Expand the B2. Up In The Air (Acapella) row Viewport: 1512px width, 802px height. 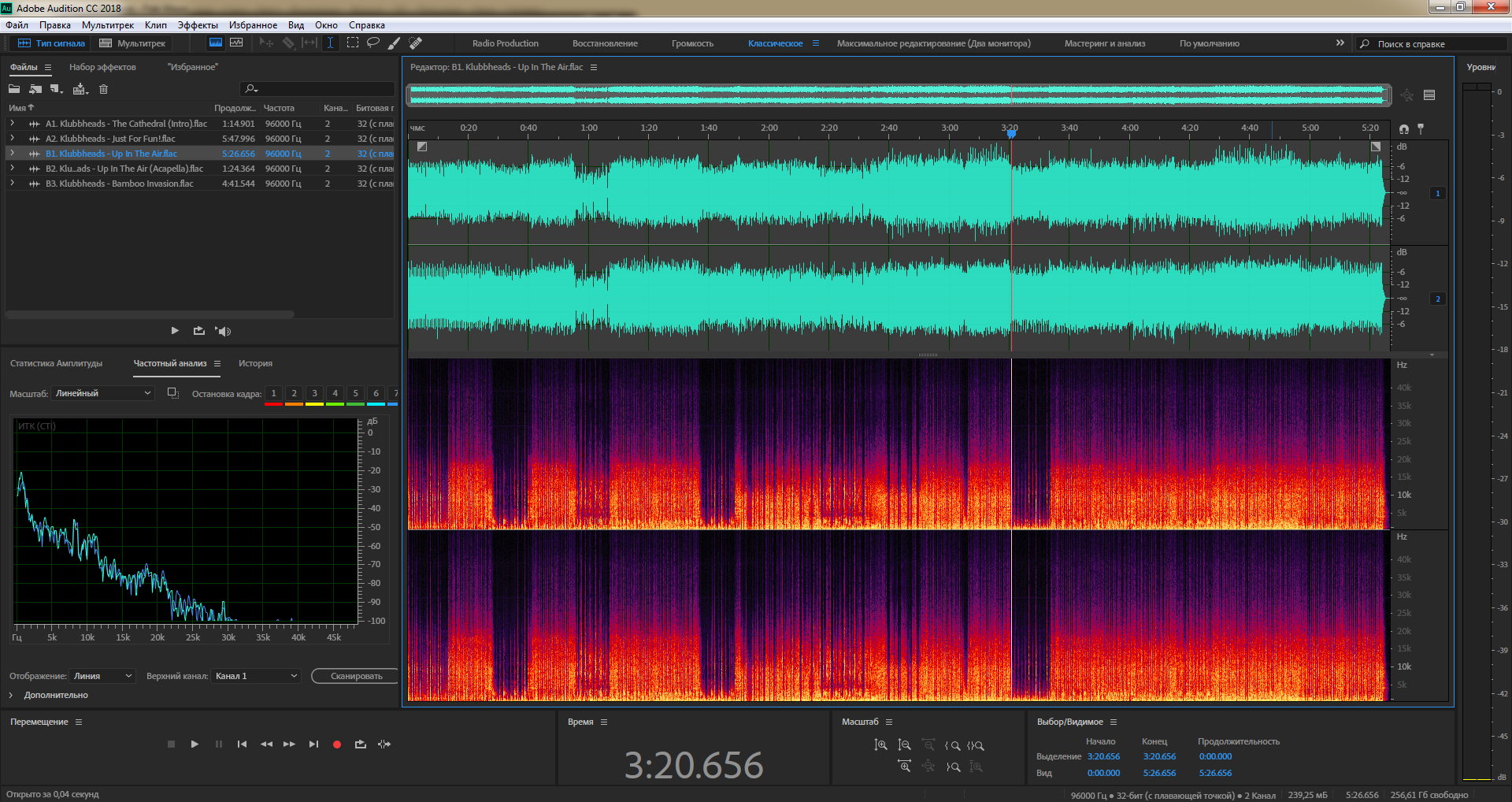tap(12, 169)
